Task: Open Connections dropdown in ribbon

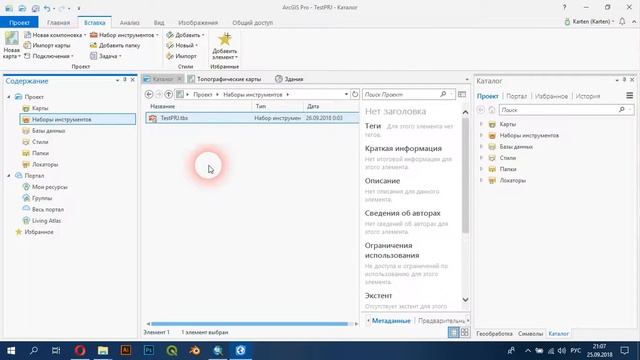Action: pyautogui.click(x=49, y=56)
